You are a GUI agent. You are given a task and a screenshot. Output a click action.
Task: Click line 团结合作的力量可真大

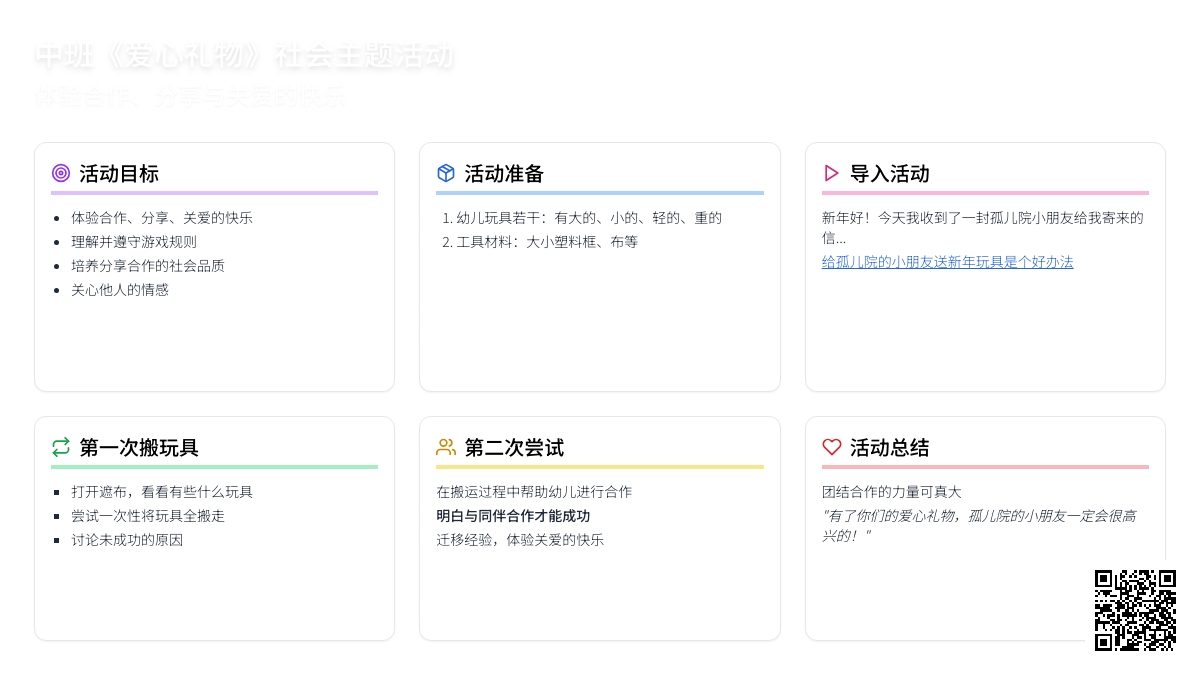click(892, 492)
